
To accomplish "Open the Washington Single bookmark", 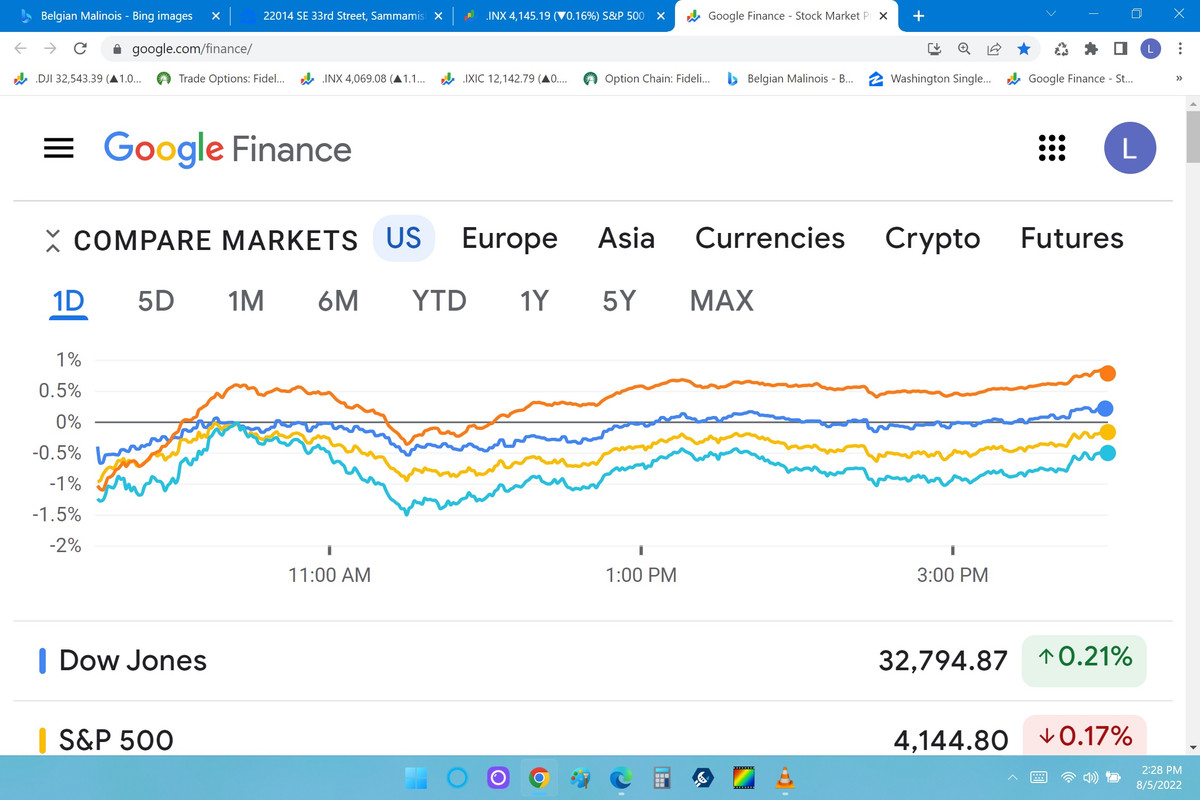I will (932, 79).
